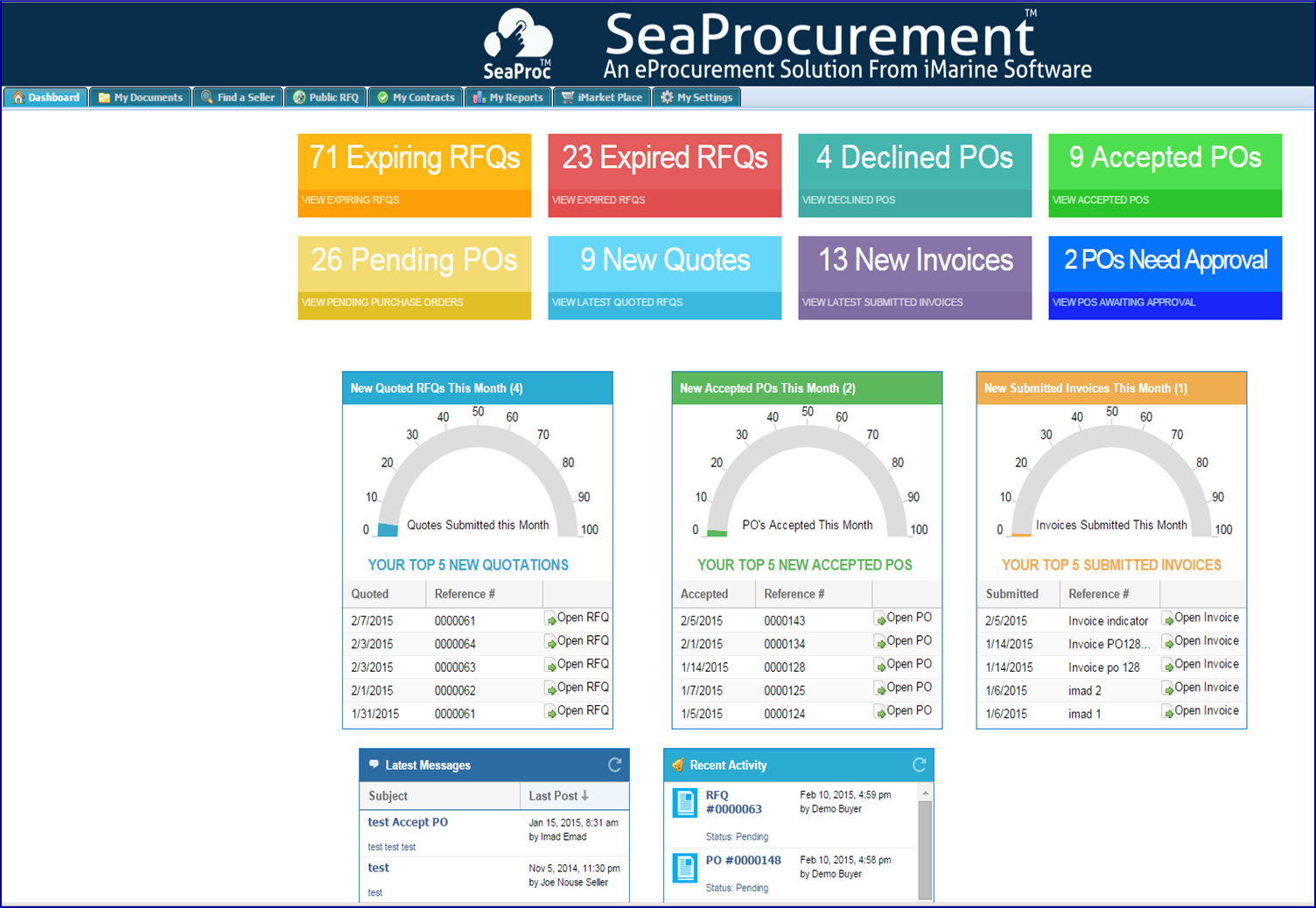Click the Latest Messages speech bubble icon
The image size is (1316, 908).
point(374,764)
